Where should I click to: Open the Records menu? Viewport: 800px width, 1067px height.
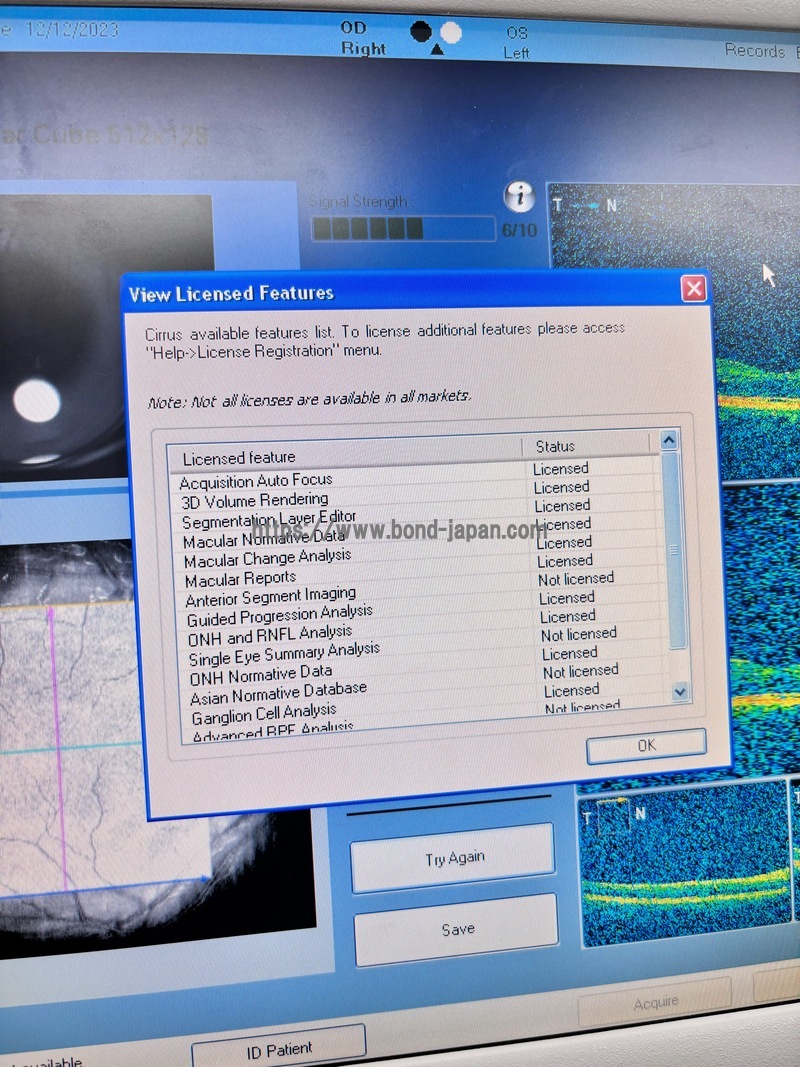tap(756, 50)
